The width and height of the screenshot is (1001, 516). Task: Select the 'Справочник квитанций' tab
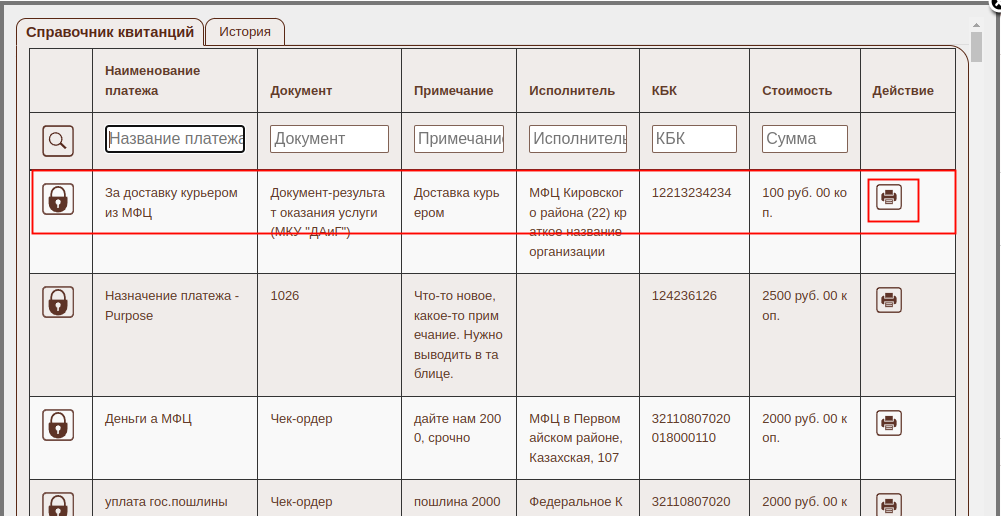[110, 32]
